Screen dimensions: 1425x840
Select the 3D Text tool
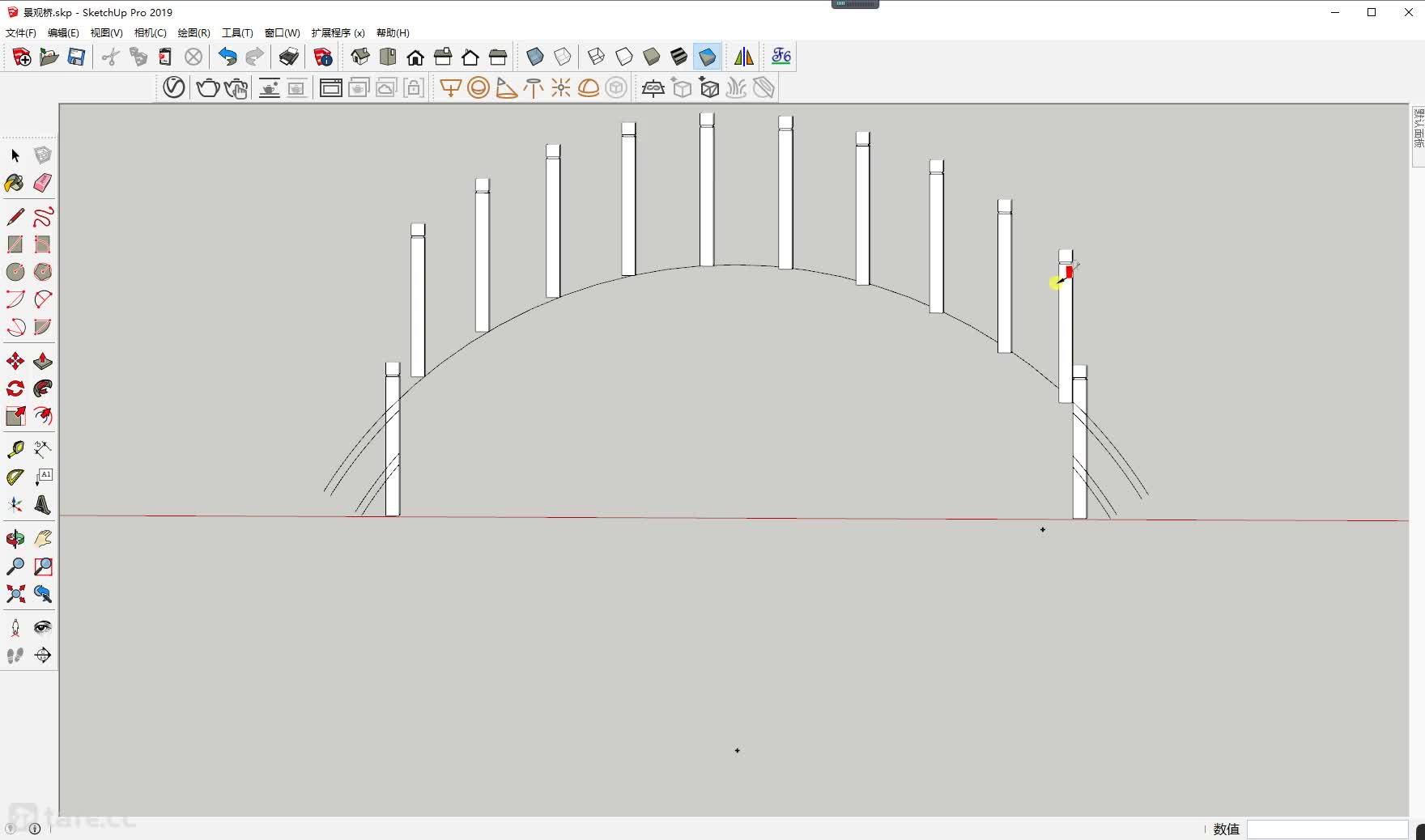tap(43, 505)
